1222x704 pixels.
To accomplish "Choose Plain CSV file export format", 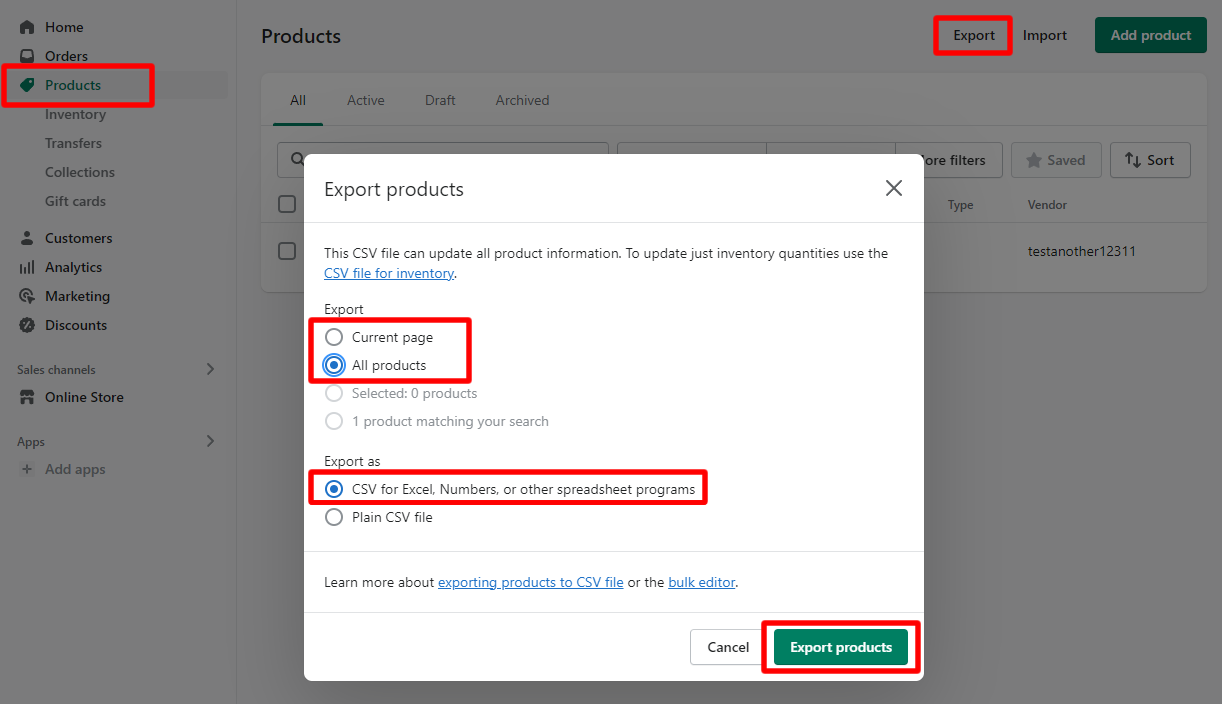I will (334, 517).
